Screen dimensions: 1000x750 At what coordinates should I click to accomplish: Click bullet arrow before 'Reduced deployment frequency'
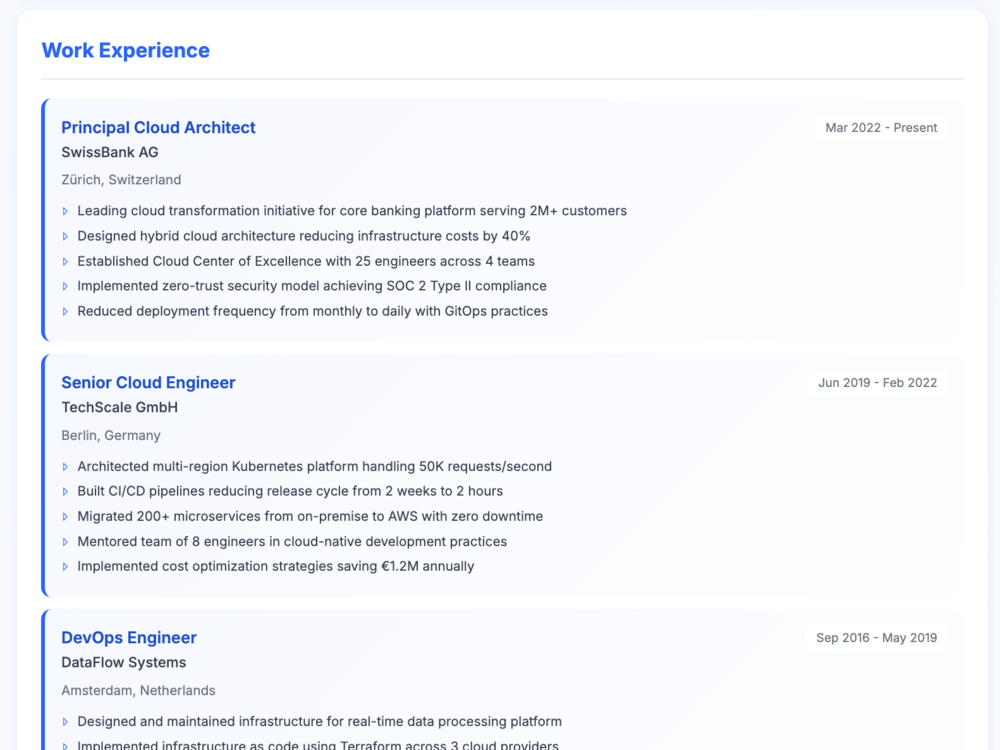click(x=65, y=312)
